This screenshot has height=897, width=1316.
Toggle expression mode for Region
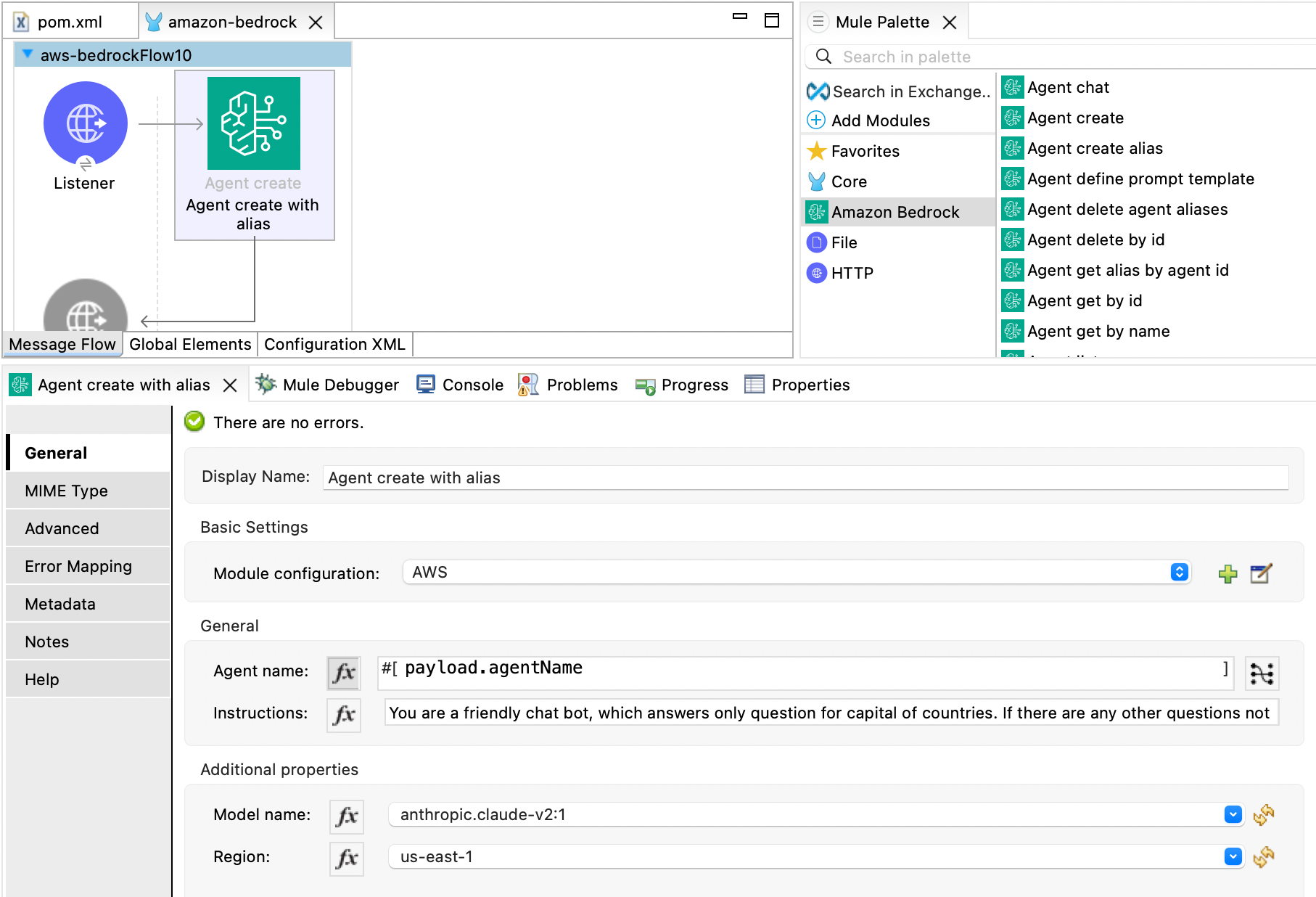[x=346, y=859]
